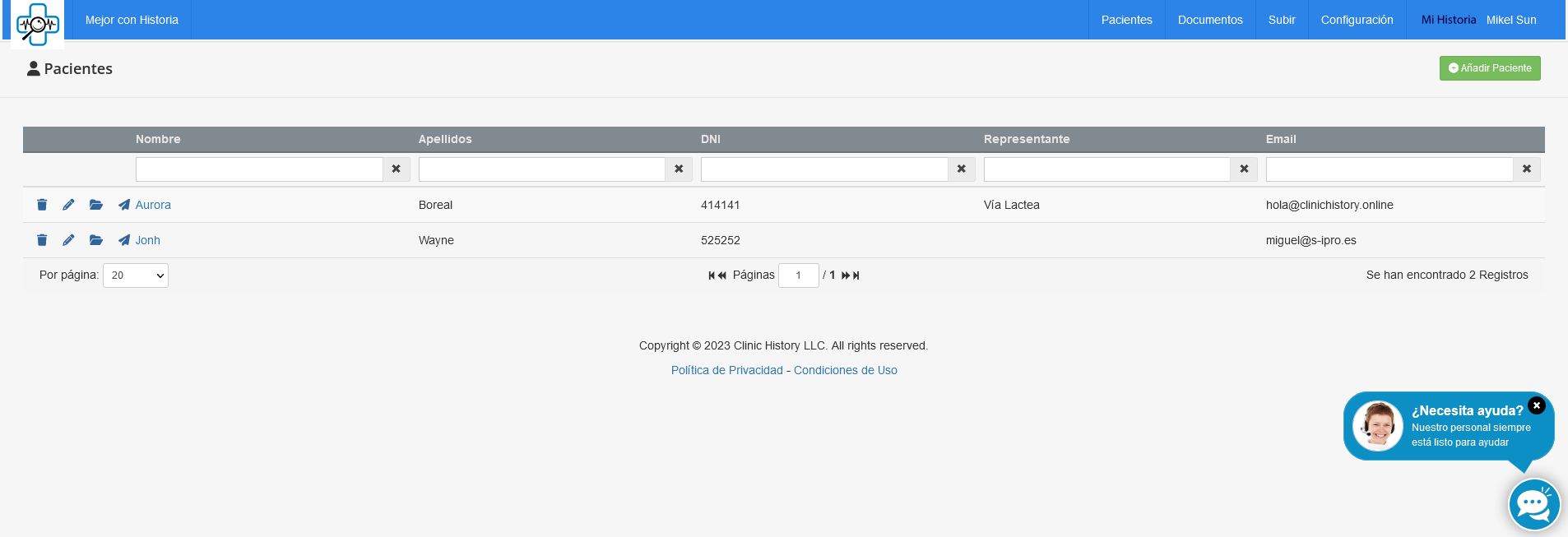Click DNI value 414141

click(721, 205)
